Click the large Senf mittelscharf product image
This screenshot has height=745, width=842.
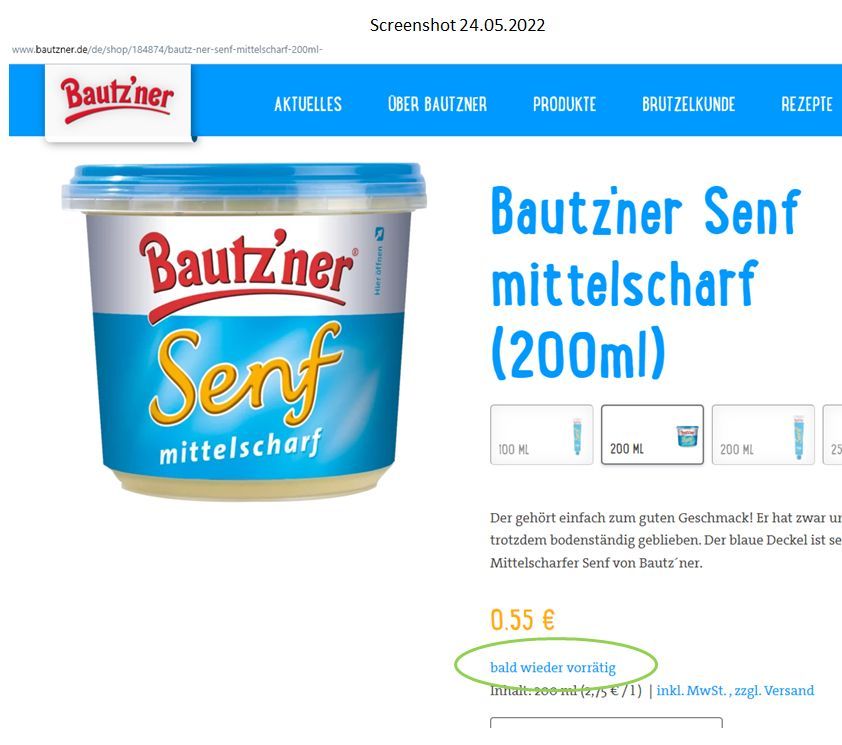click(244, 331)
